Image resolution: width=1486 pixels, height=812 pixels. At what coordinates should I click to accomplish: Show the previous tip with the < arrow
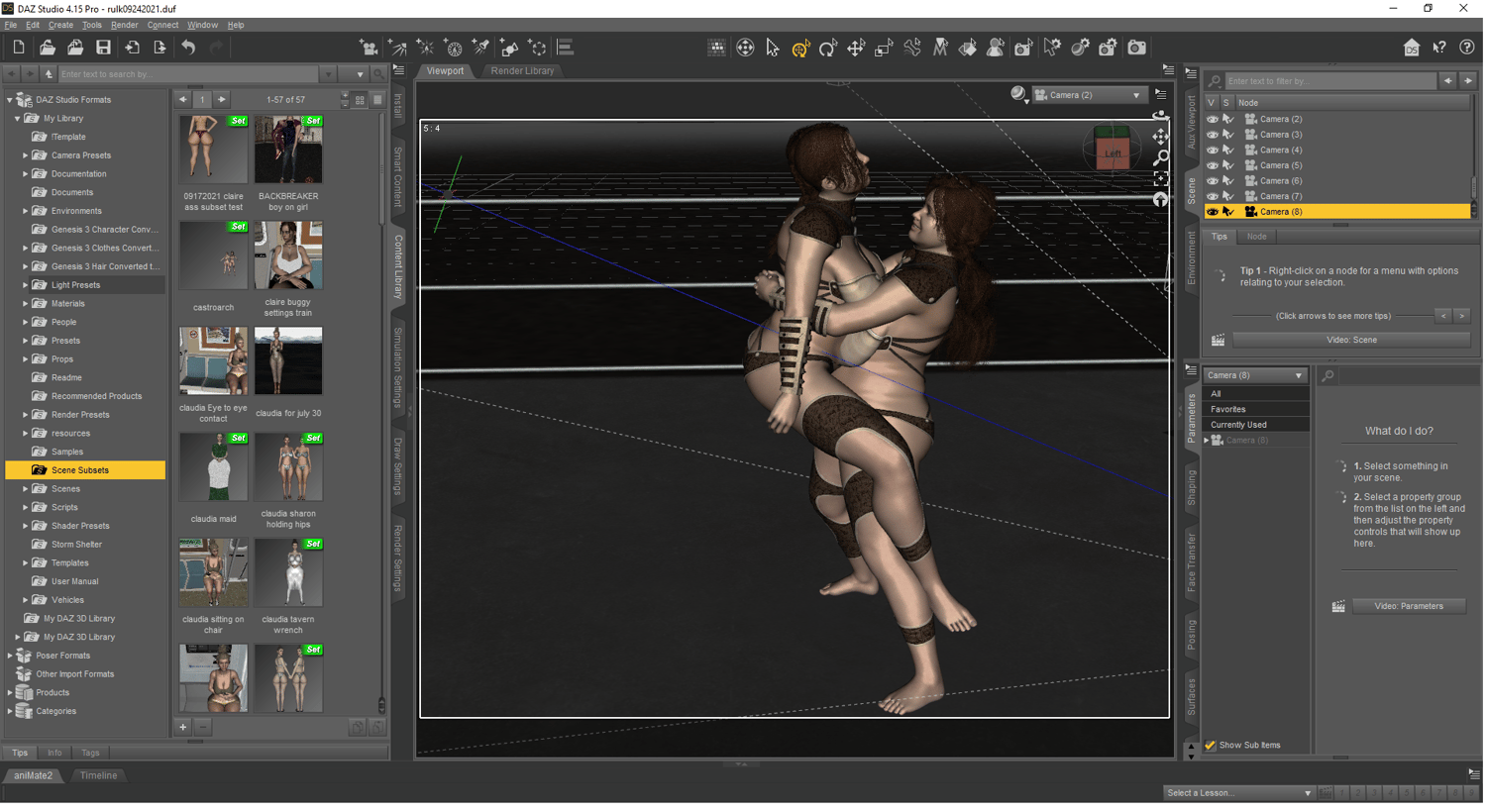(x=1443, y=316)
